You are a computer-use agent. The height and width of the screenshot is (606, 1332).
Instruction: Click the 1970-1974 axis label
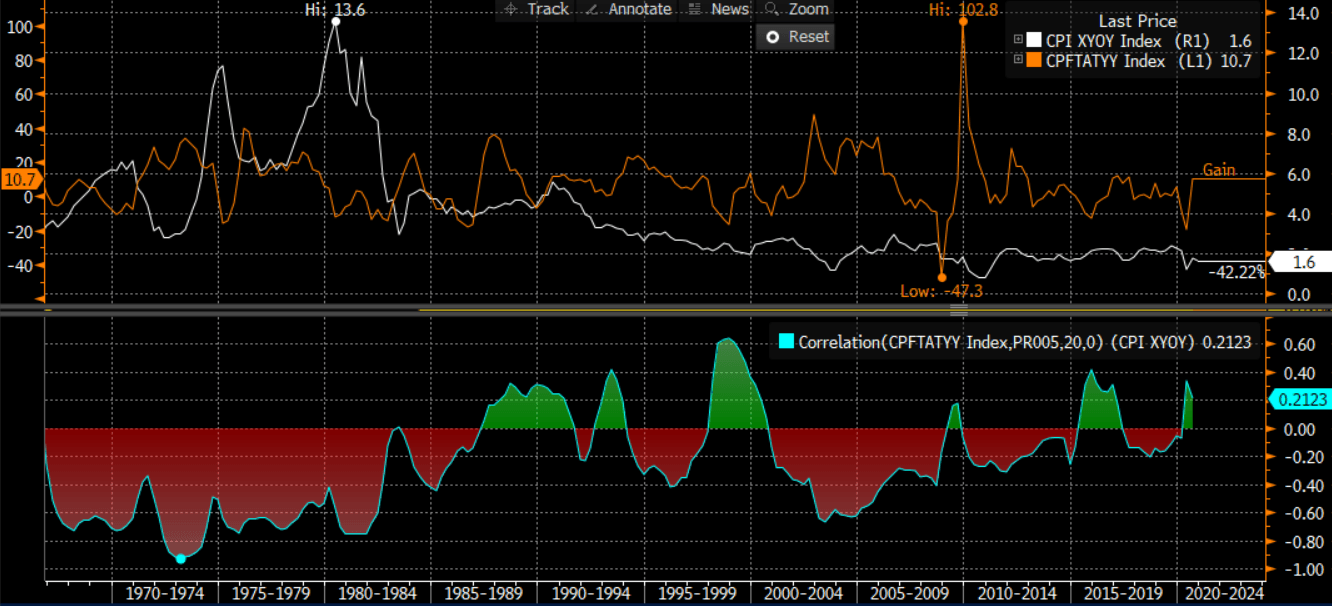[x=164, y=593]
